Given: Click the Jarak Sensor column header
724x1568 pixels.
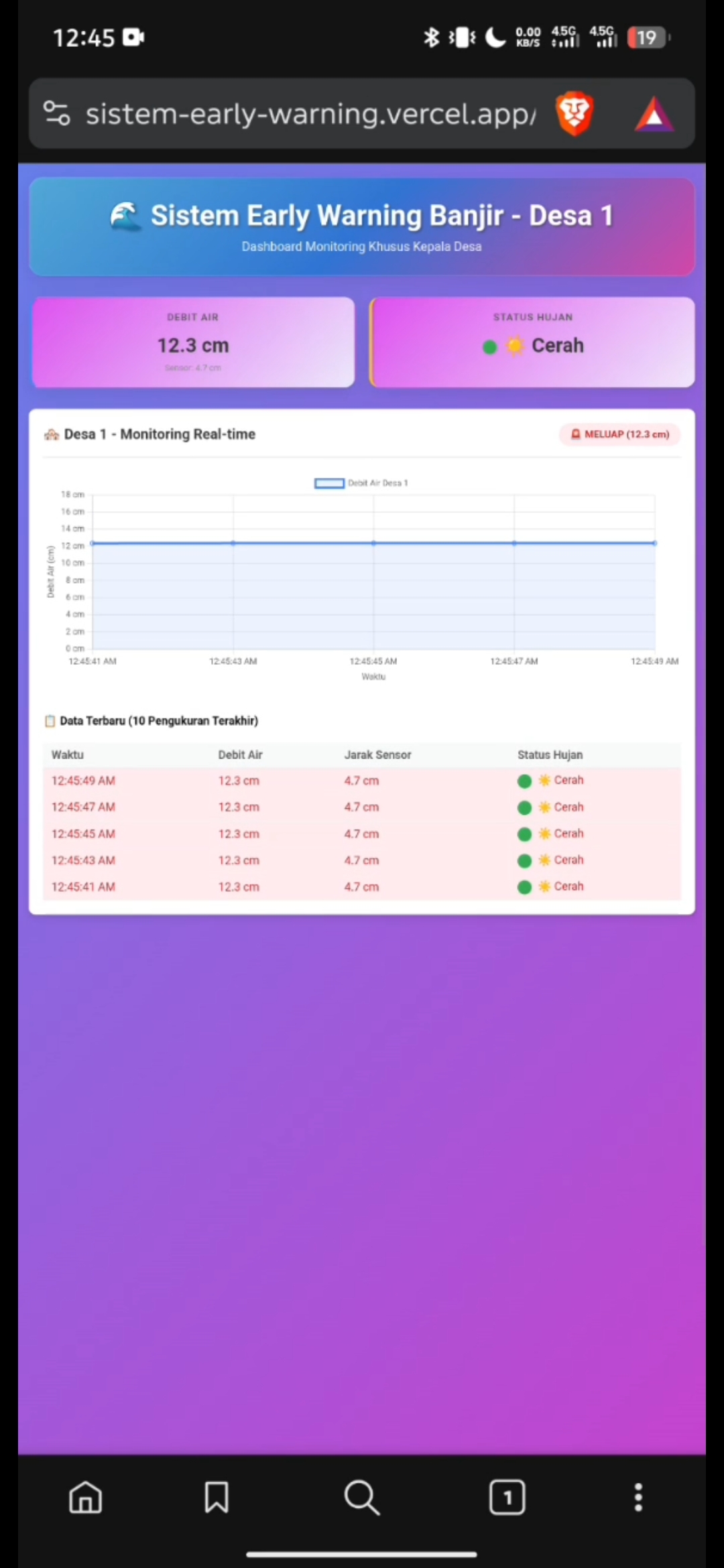Looking at the screenshot, I should pyautogui.click(x=377, y=755).
